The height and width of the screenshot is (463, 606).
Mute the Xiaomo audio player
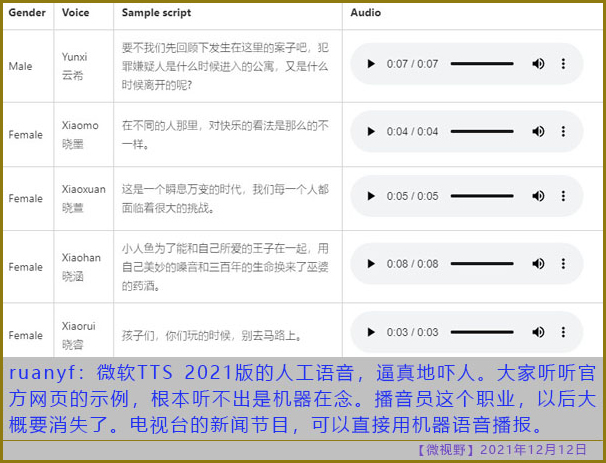tap(538, 131)
